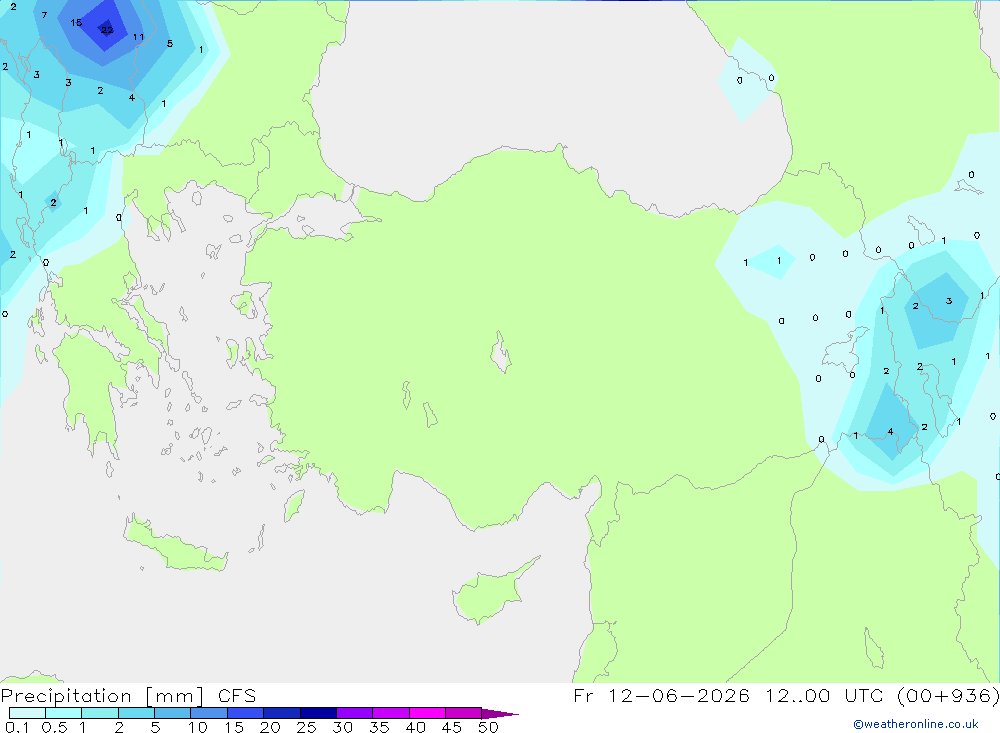The image size is (1000, 733).
Task: Click the map value '7' at top left
Action: point(44,15)
